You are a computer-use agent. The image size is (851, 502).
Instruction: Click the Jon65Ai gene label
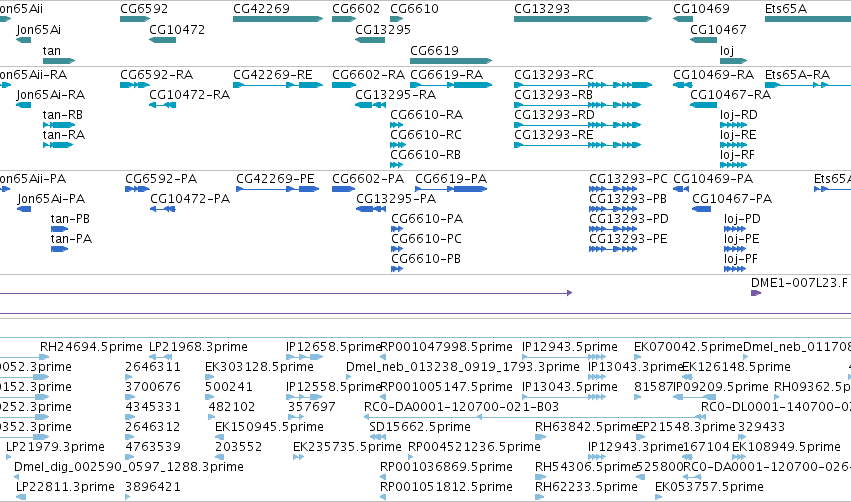[39, 30]
